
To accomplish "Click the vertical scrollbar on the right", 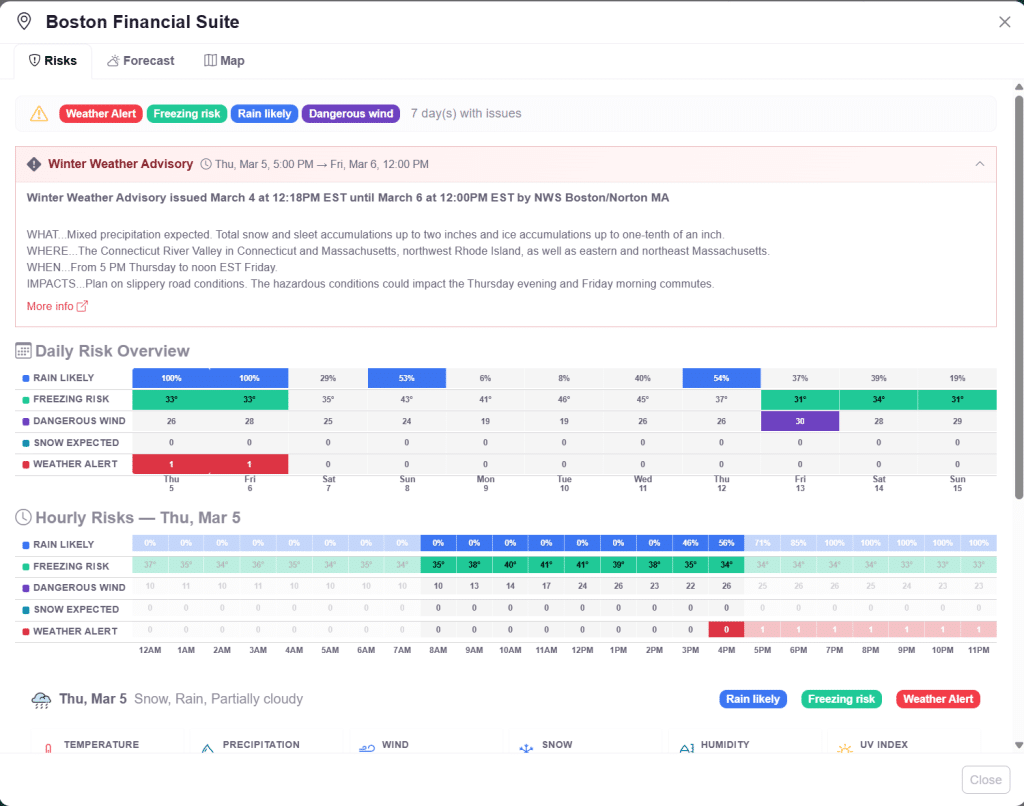I will pyautogui.click(x=1018, y=300).
